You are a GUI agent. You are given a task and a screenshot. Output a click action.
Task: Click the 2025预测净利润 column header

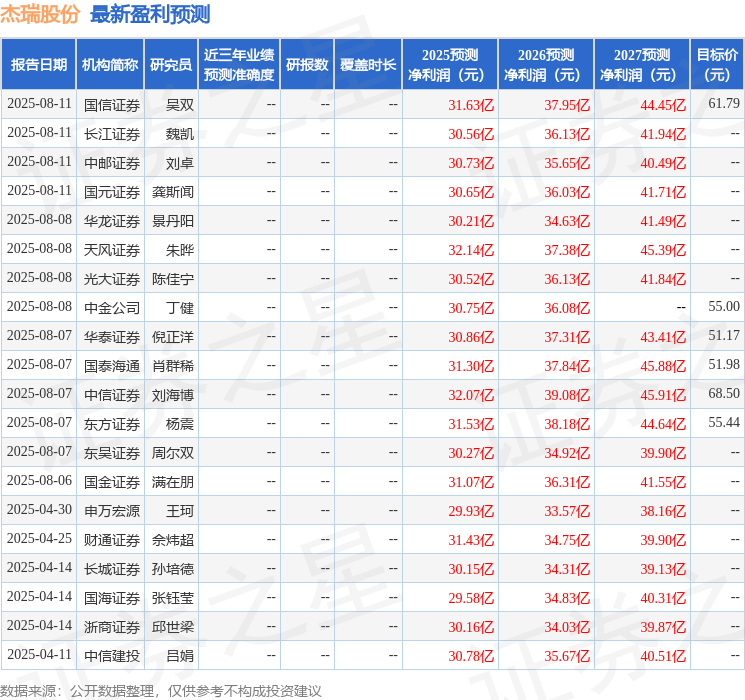pyautogui.click(x=450, y=65)
